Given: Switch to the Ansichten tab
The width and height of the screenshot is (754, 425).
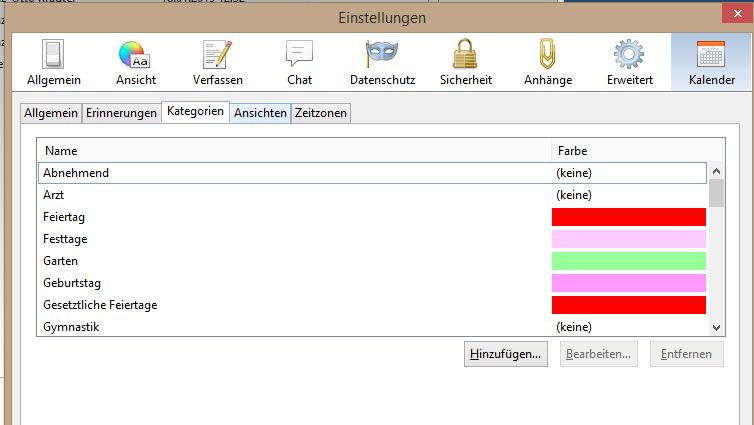Looking at the screenshot, I should coord(260,113).
